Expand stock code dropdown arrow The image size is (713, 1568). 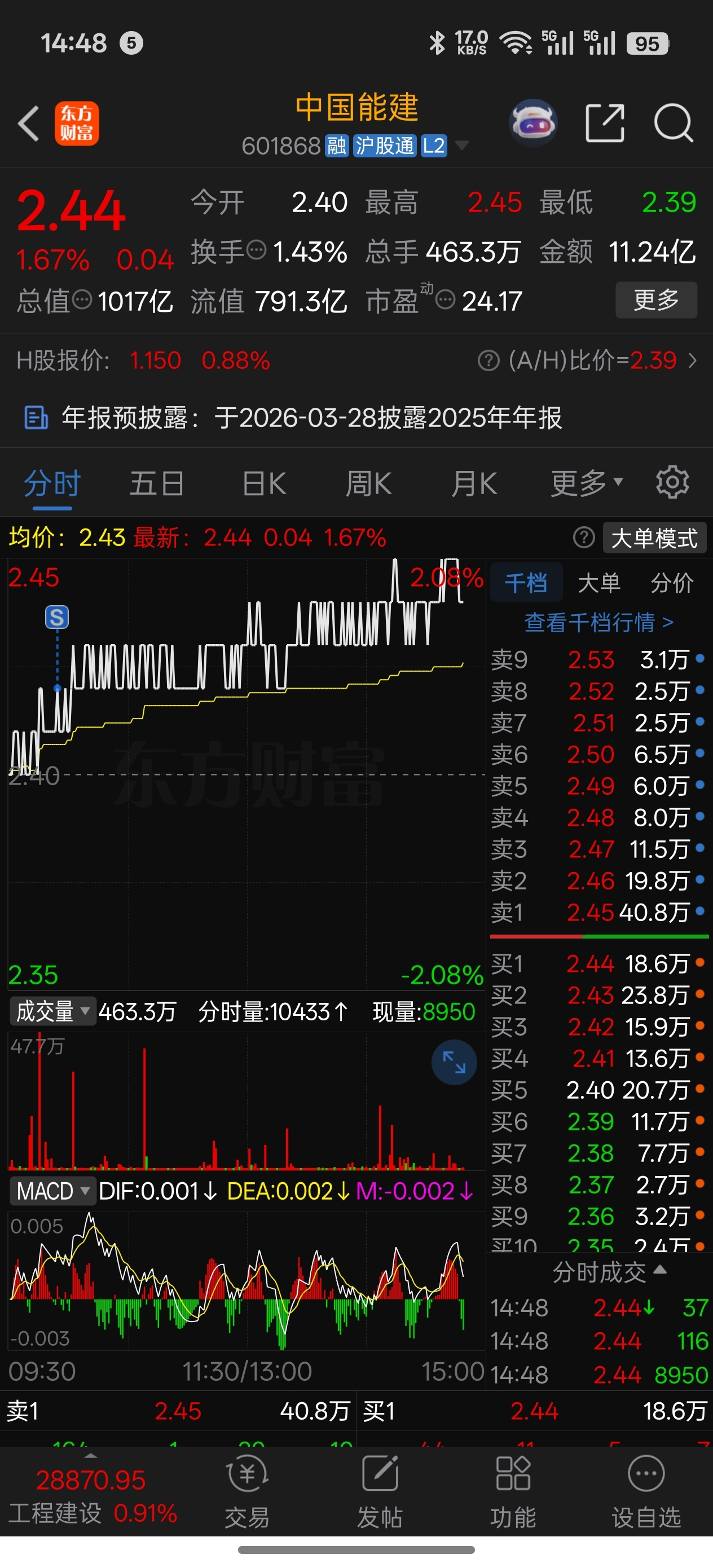point(462,146)
